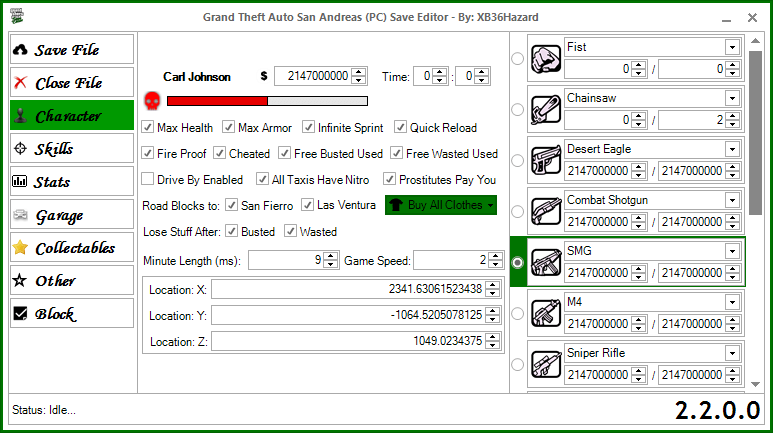Click the Chainsaw weapon icon
The image size is (773, 433).
(x=546, y=109)
